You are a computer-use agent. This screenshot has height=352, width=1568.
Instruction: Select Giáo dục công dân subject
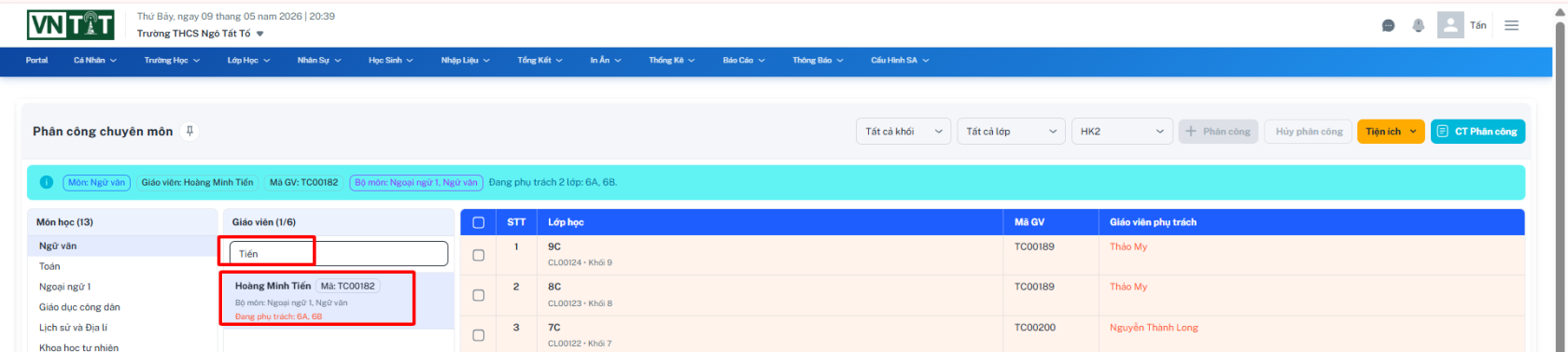click(x=121, y=307)
